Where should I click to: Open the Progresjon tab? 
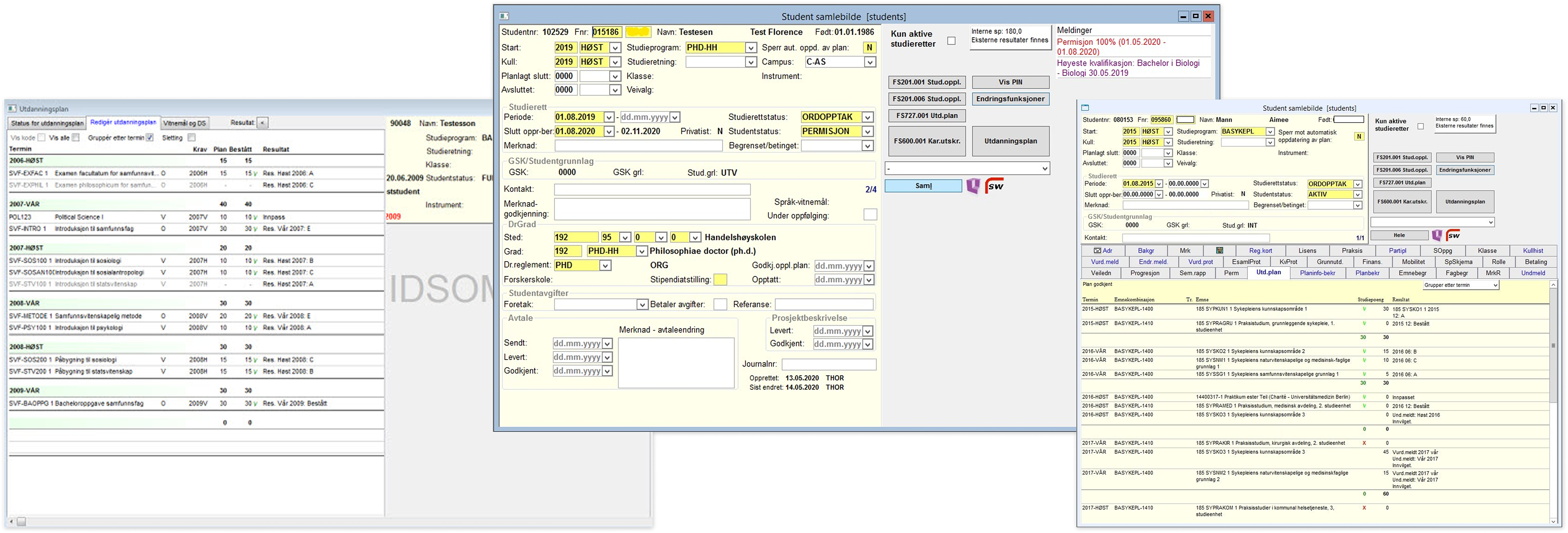(1145, 273)
